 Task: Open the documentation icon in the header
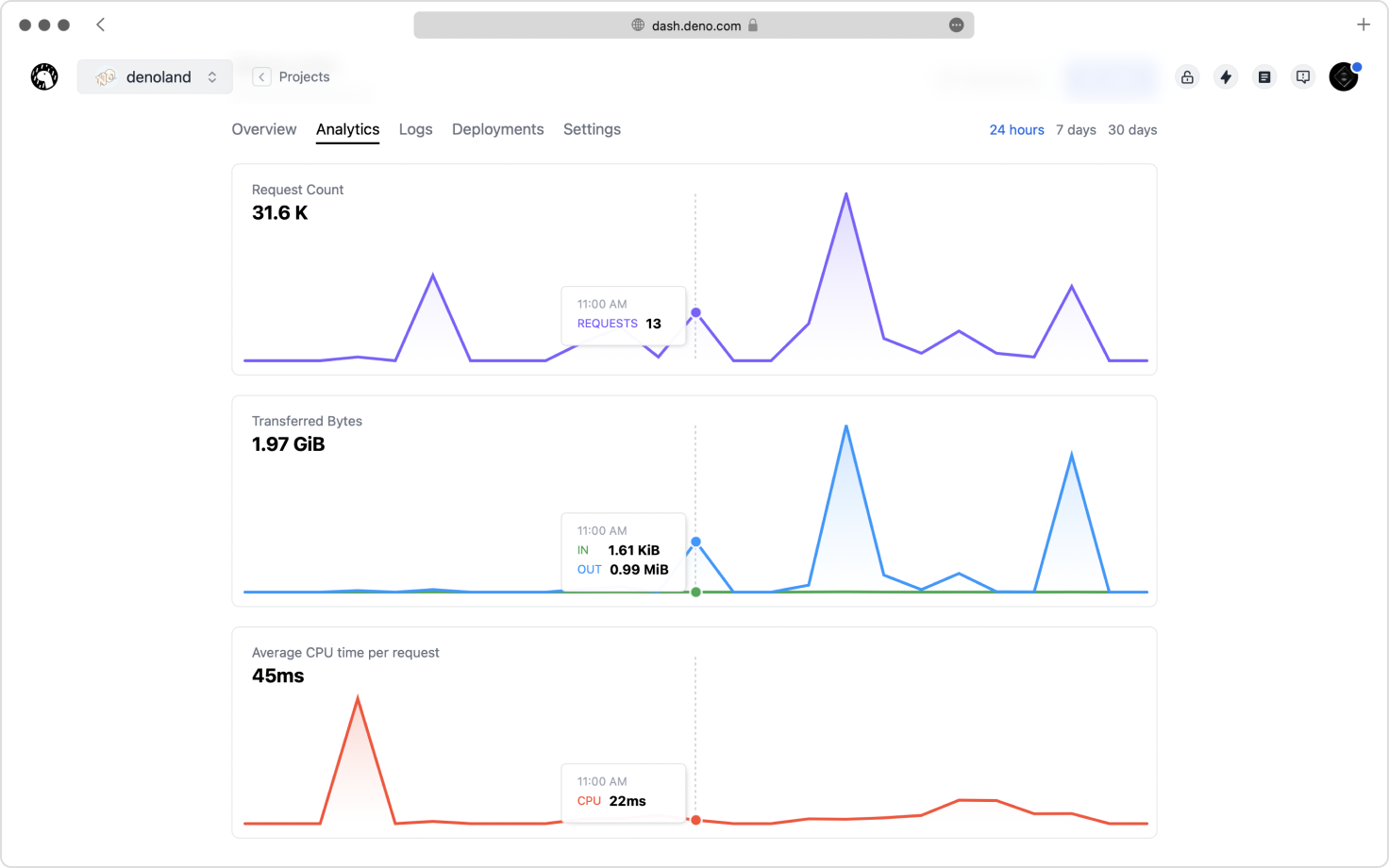point(1264,77)
